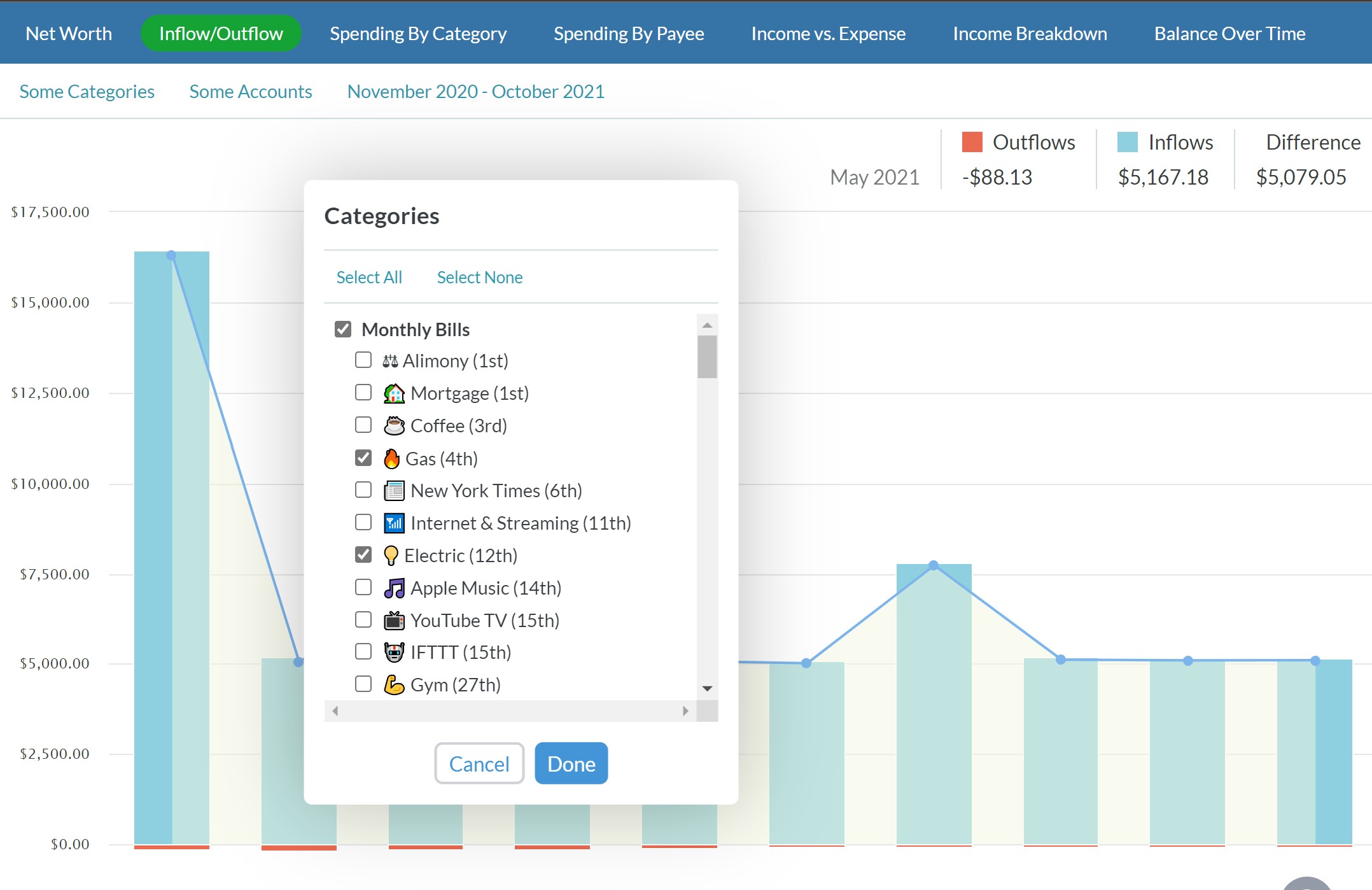
Task: Click the Gas flame icon
Action: pos(392,458)
